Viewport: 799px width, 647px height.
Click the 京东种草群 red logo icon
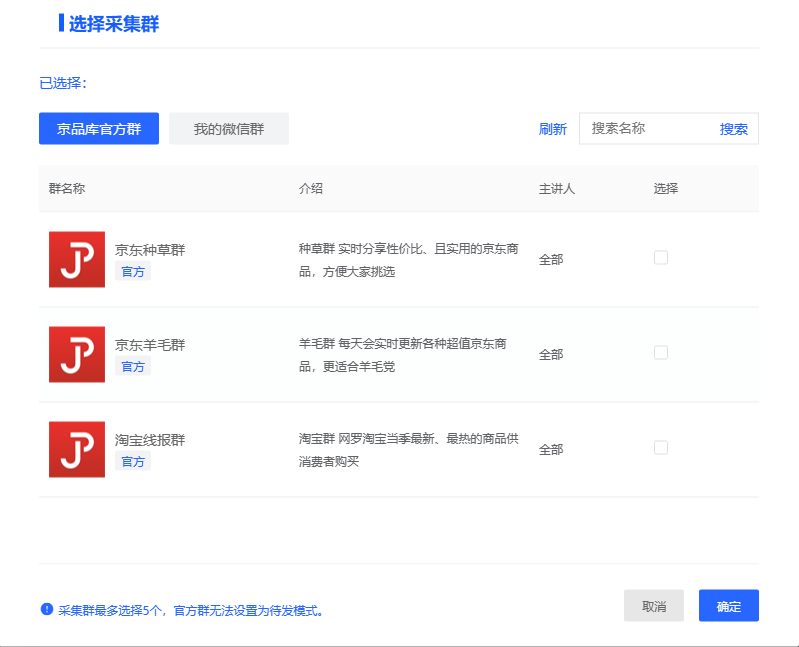coord(76,259)
